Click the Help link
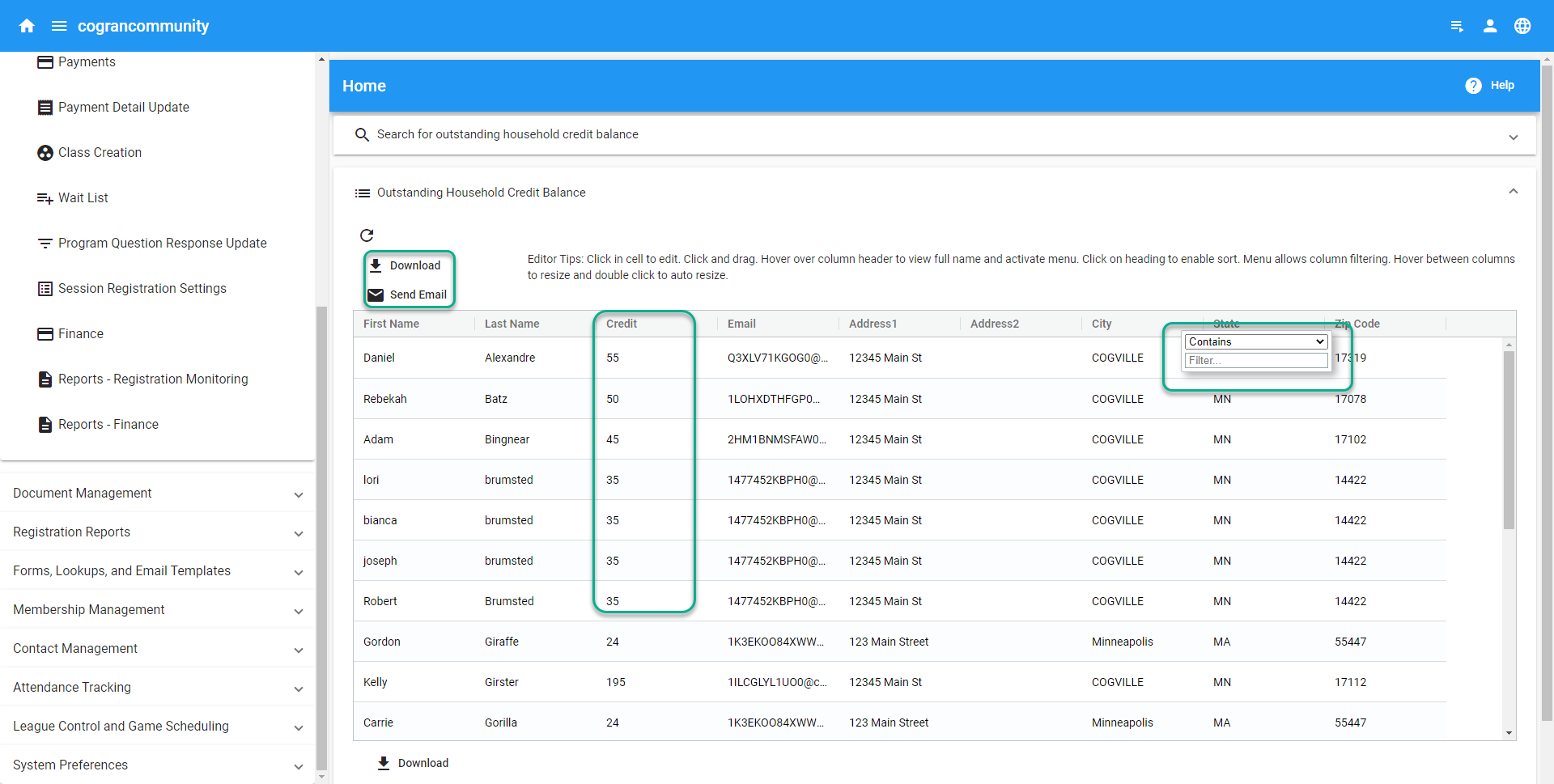The height and width of the screenshot is (784, 1554). [x=1502, y=86]
